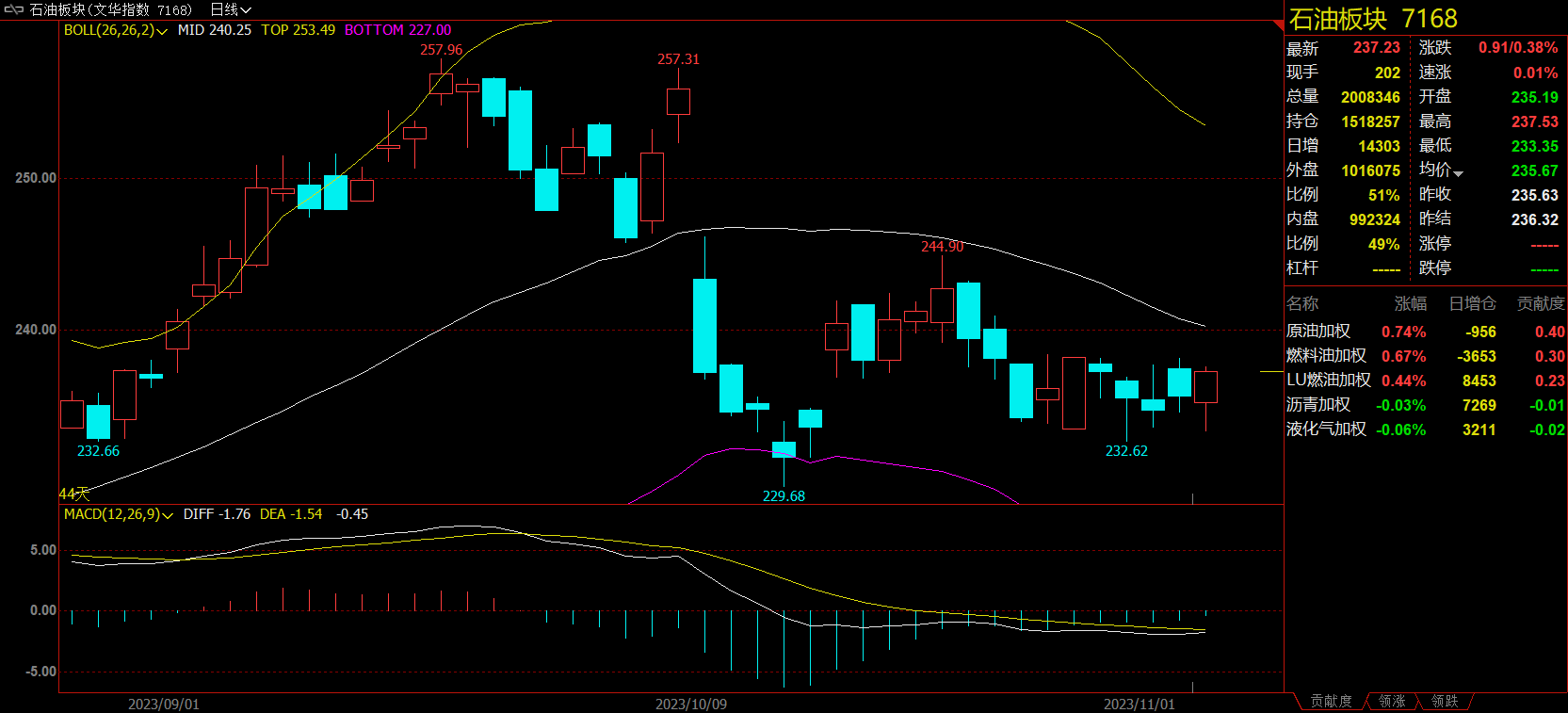Click the 2023/11/01 date label
Screen dimensions: 1568x713
pos(1140,705)
